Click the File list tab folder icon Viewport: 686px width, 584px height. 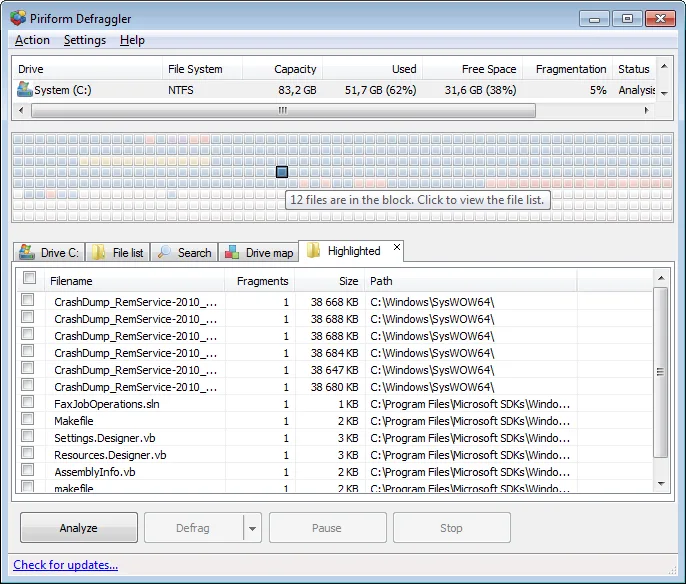pyautogui.click(x=98, y=252)
